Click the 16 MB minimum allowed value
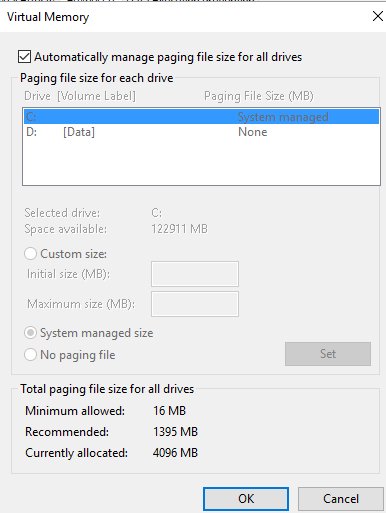This screenshot has height=513, width=386. 169,411
